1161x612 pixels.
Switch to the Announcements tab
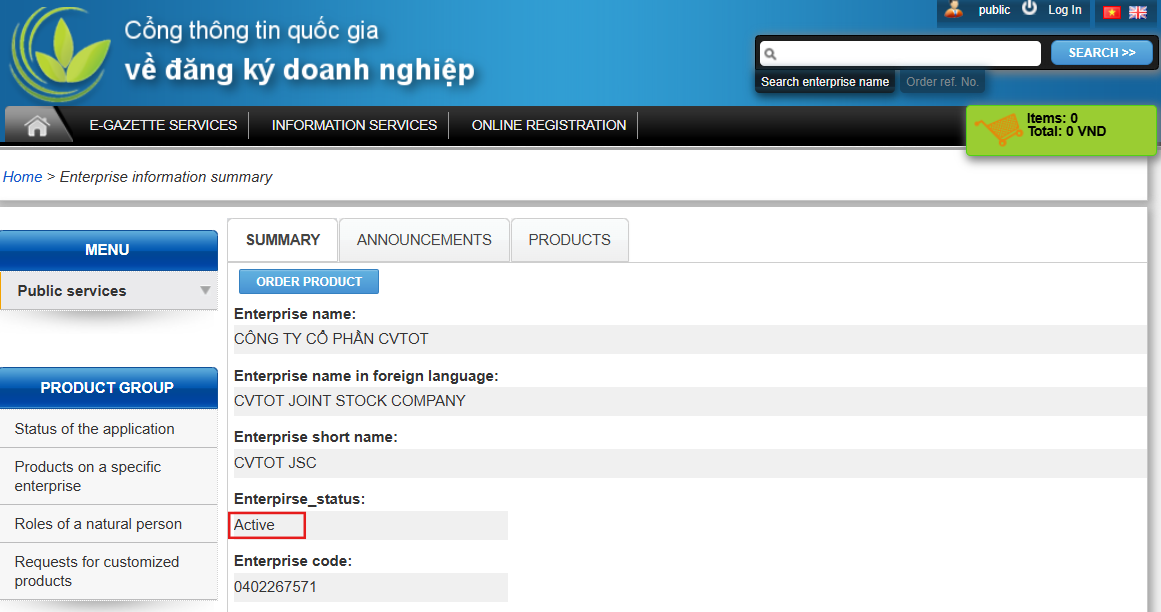424,240
